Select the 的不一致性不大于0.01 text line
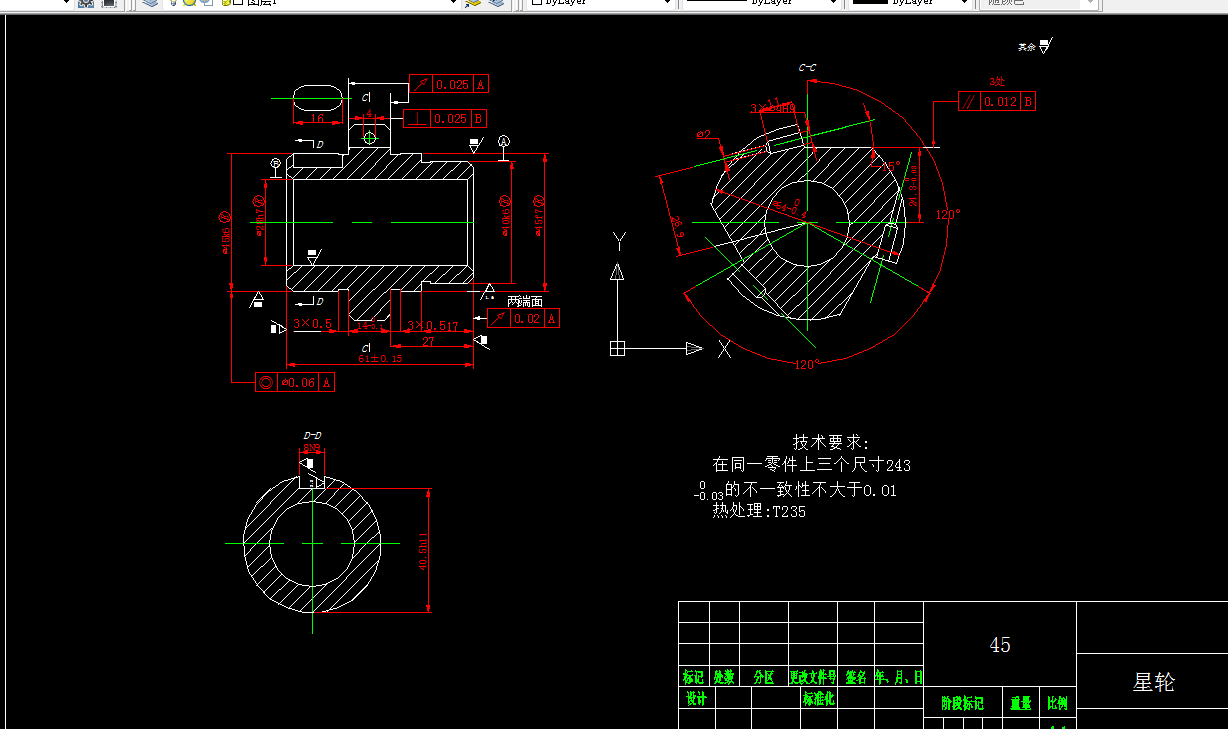The image size is (1228, 729). click(810, 490)
